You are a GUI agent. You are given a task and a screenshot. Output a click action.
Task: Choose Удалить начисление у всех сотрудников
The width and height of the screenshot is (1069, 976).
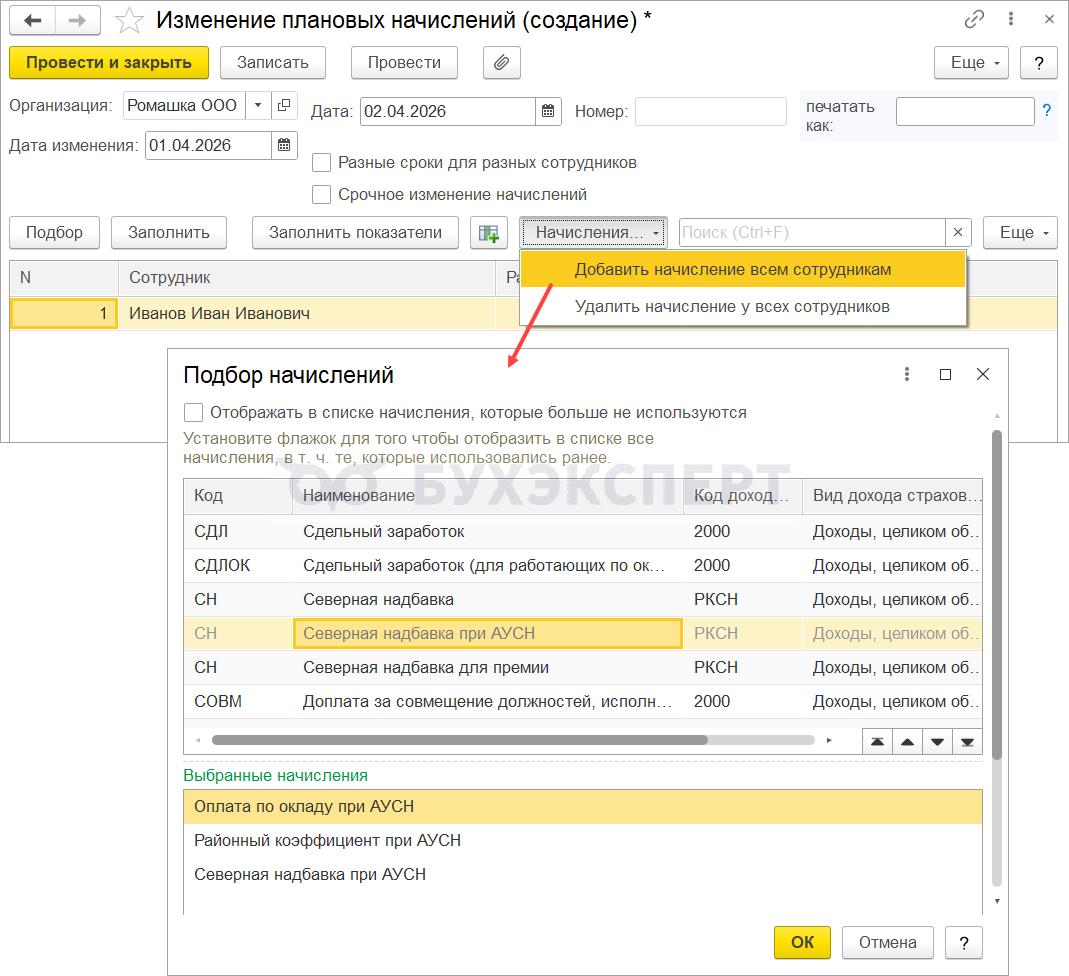click(732, 306)
